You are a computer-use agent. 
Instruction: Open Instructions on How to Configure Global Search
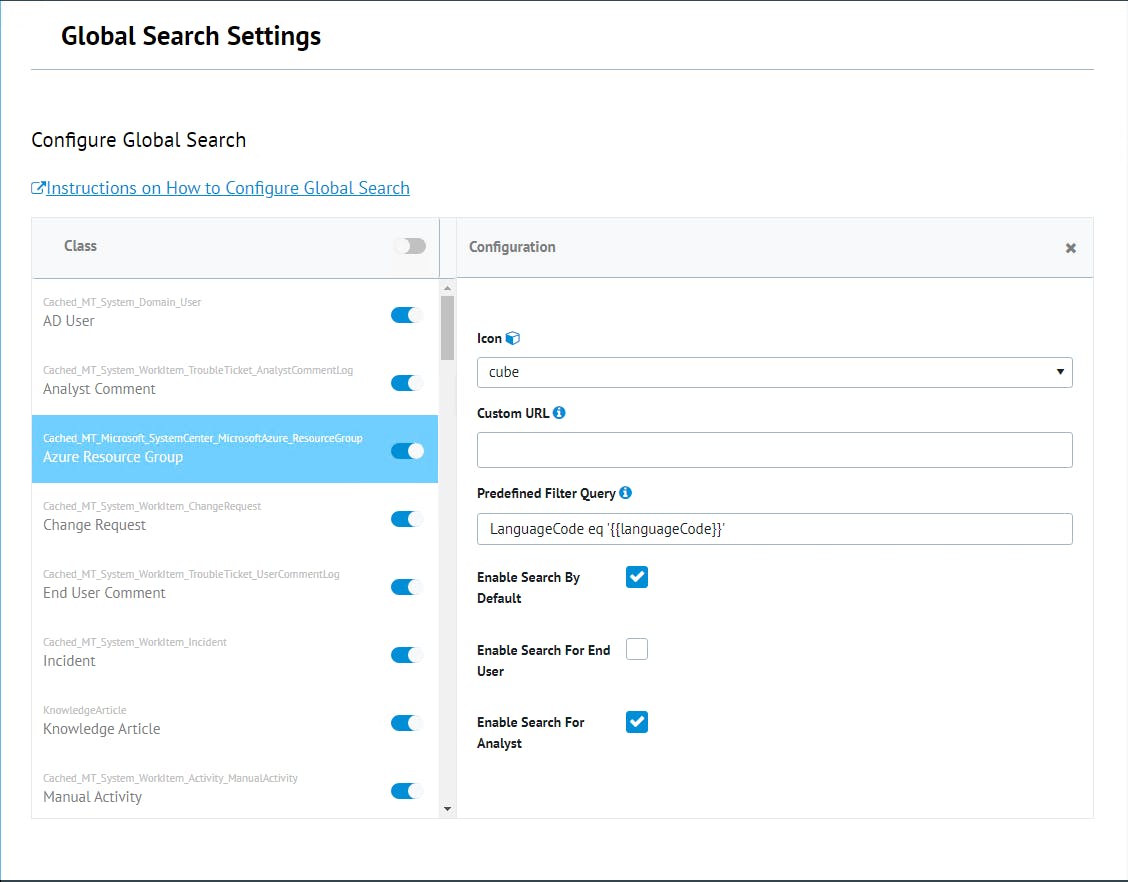(227, 188)
